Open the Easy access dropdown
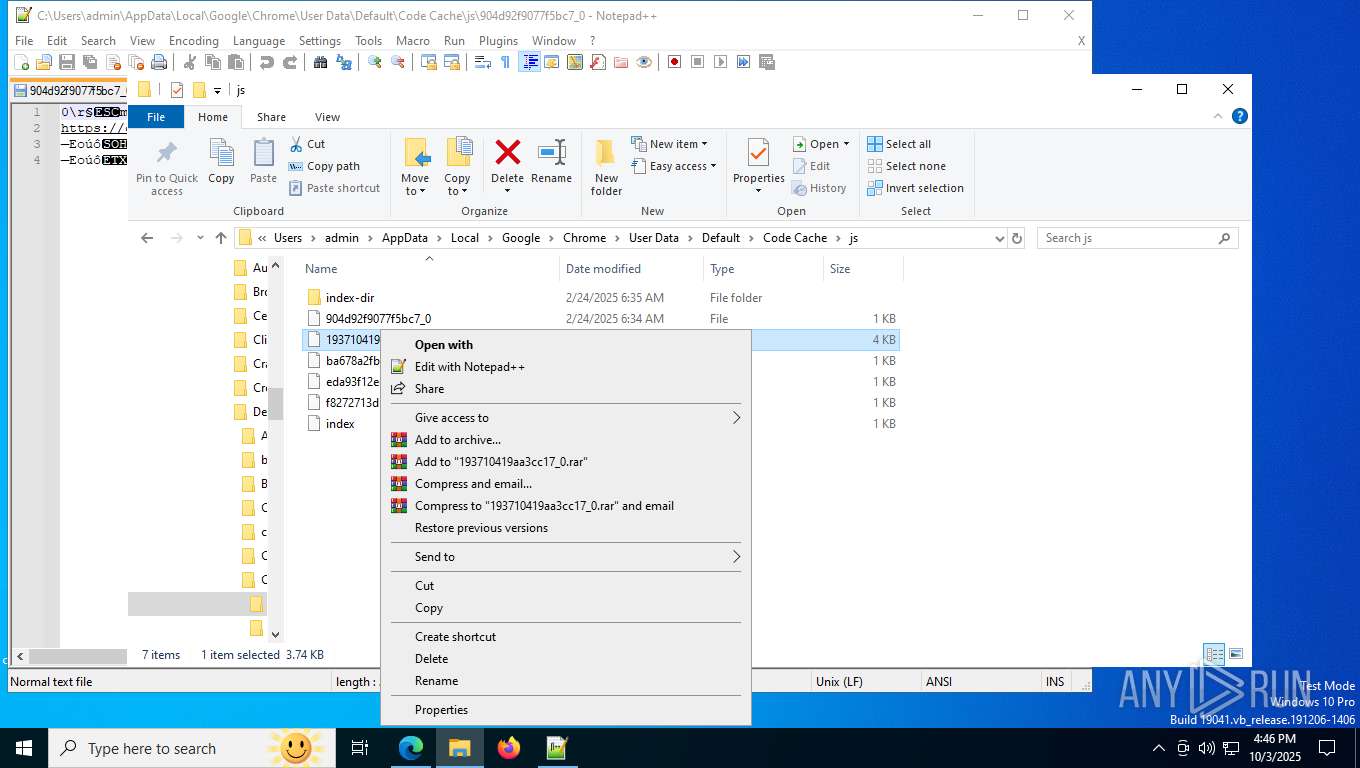 click(674, 166)
